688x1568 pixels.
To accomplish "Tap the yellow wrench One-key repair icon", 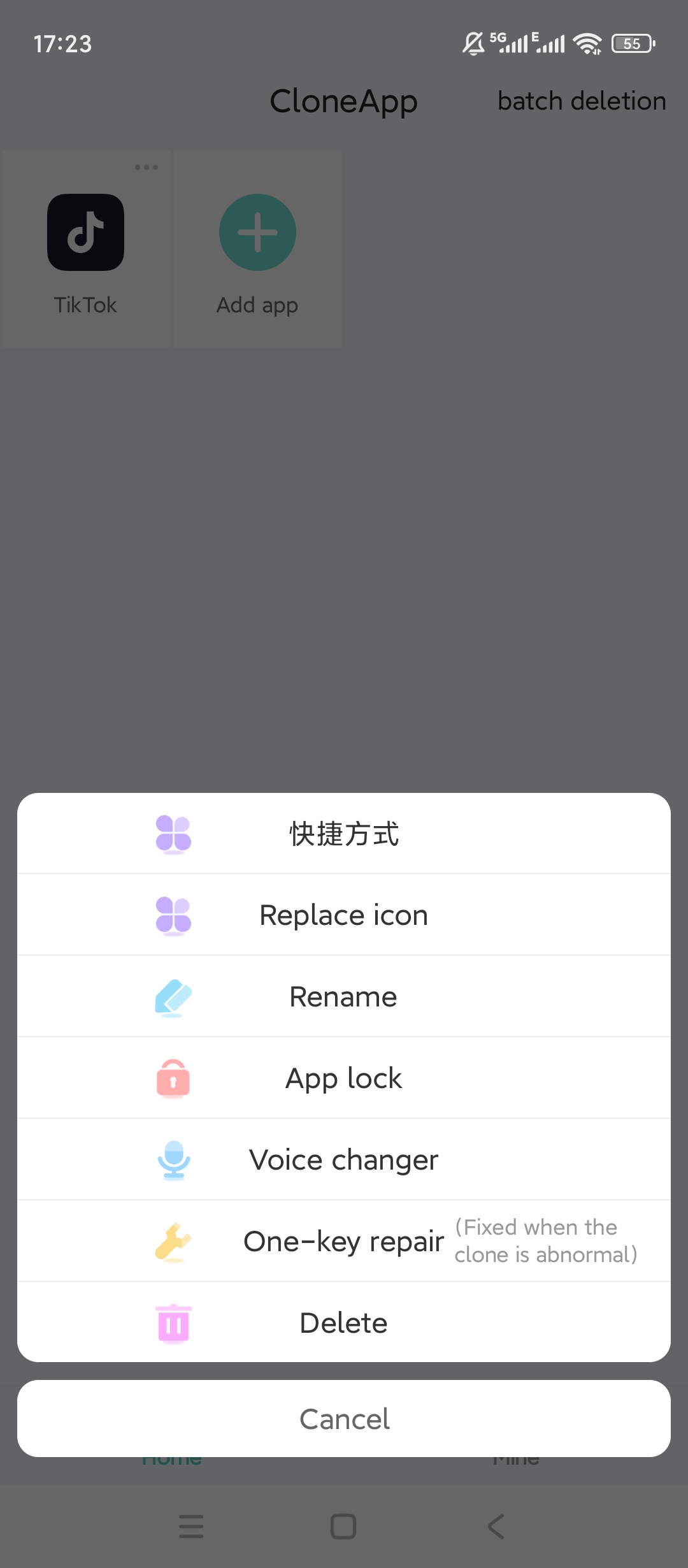I will [x=173, y=1242].
